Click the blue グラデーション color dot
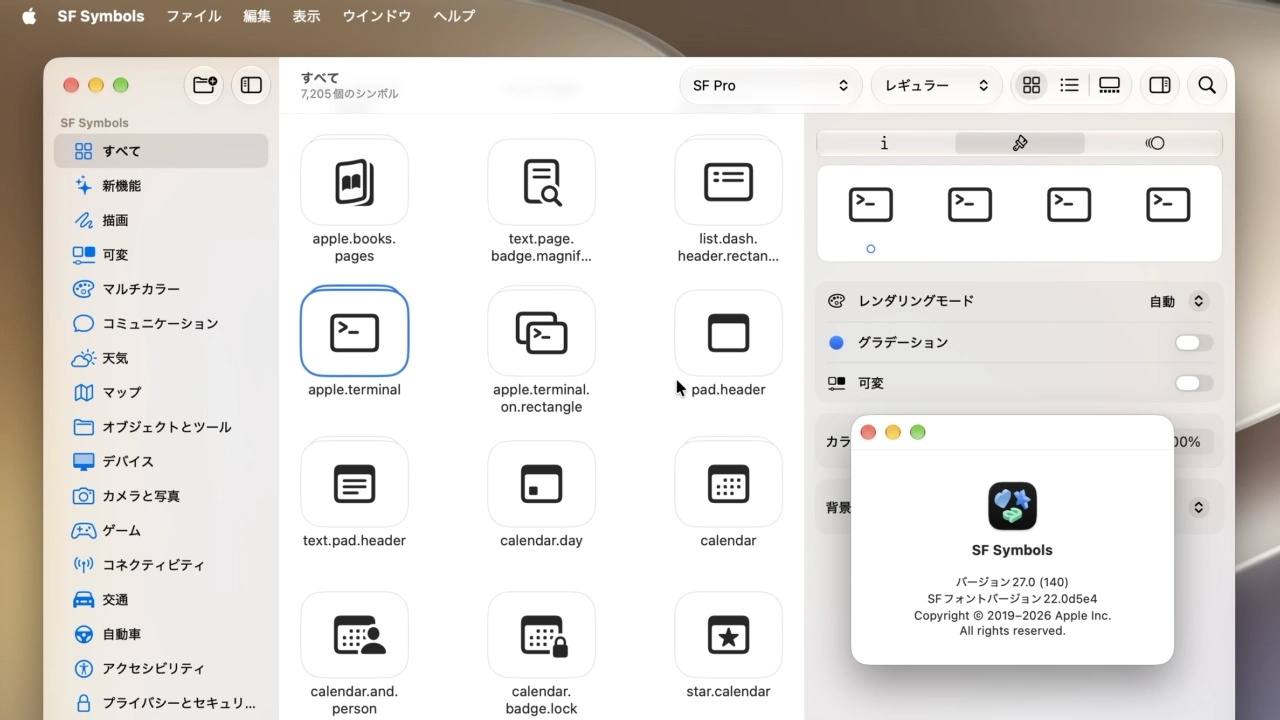1280x720 pixels. point(836,343)
